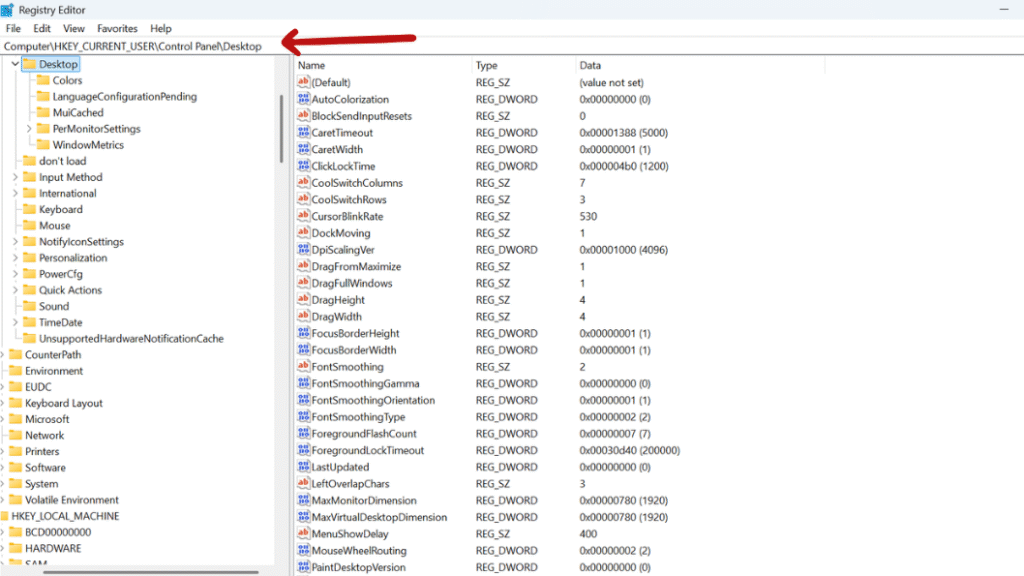Select the FontSmoothingGamma value name
The width and height of the screenshot is (1024, 576).
click(x=365, y=383)
